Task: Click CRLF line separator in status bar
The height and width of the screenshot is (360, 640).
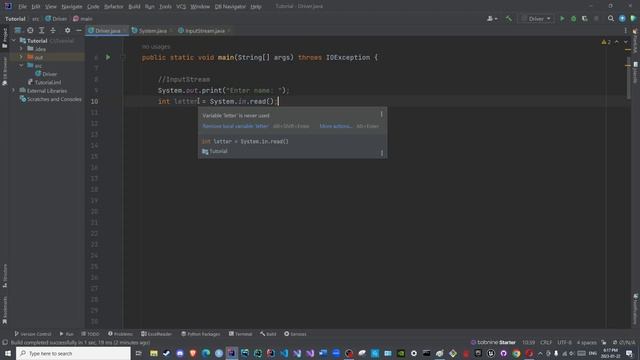Action: pyautogui.click(x=546, y=342)
